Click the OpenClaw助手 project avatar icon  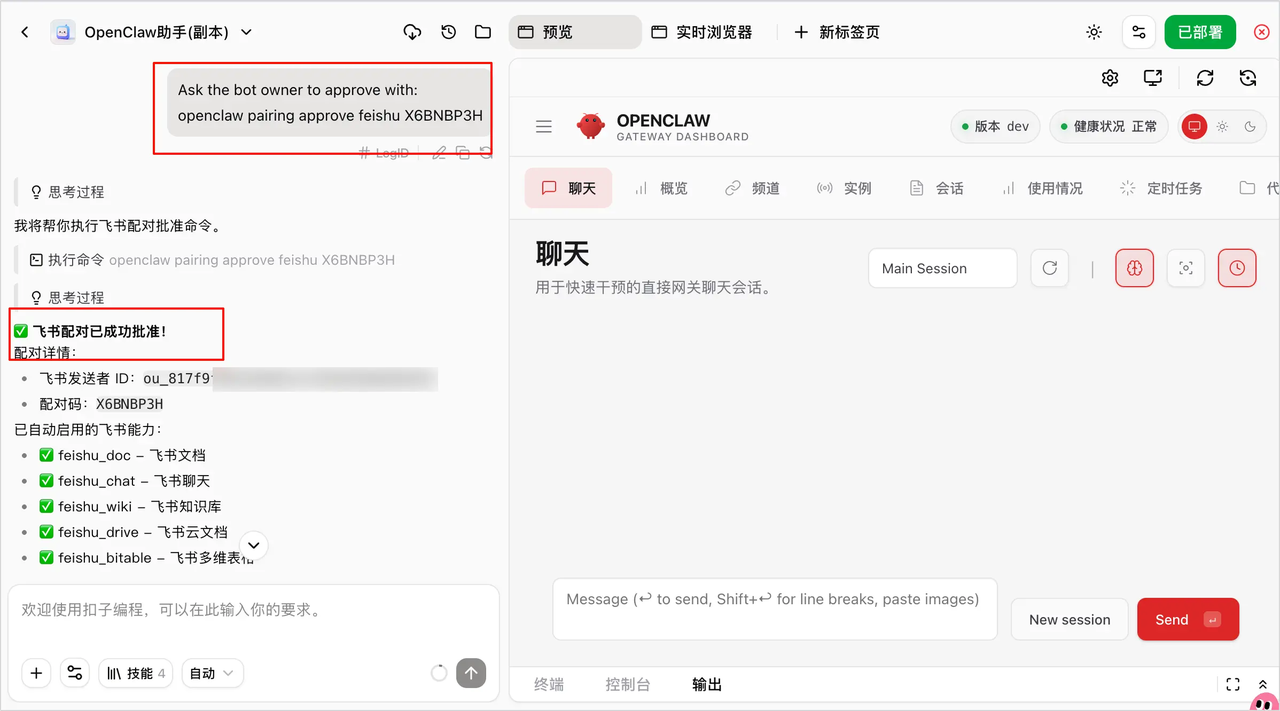pyautogui.click(x=63, y=32)
